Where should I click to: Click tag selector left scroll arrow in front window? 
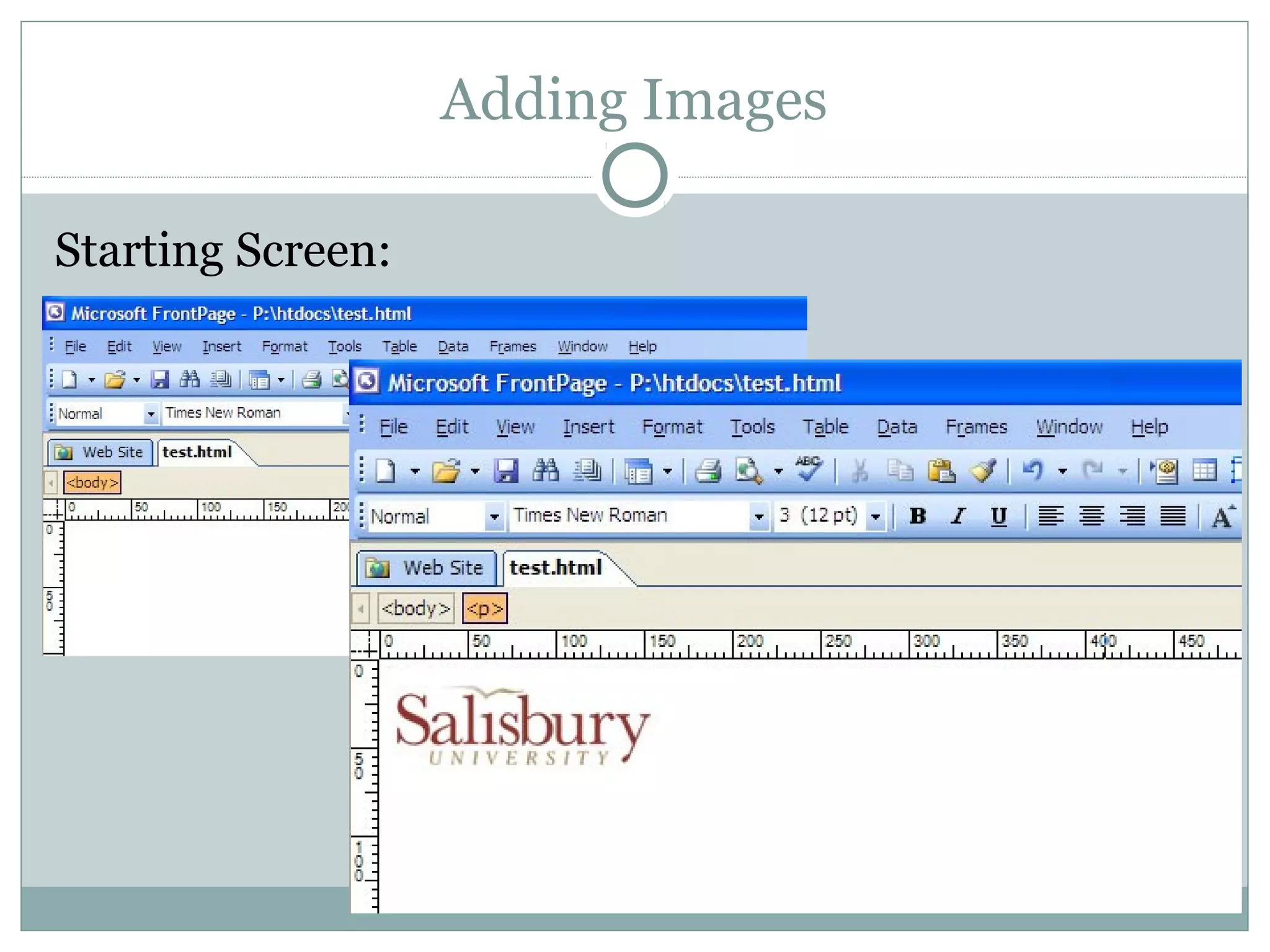(x=361, y=608)
